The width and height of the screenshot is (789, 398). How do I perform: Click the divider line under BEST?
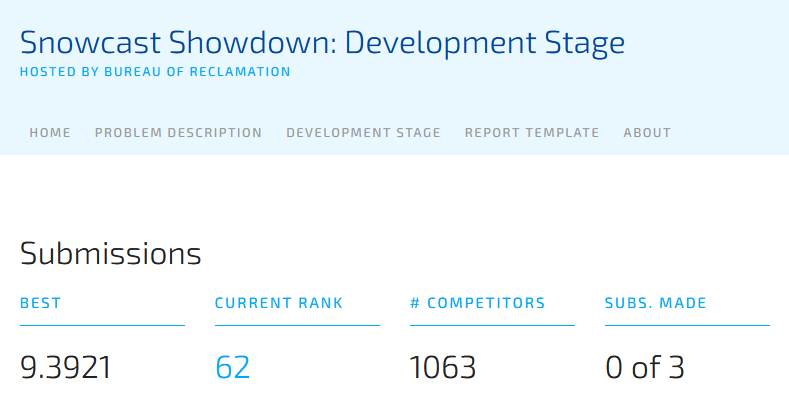click(103, 326)
